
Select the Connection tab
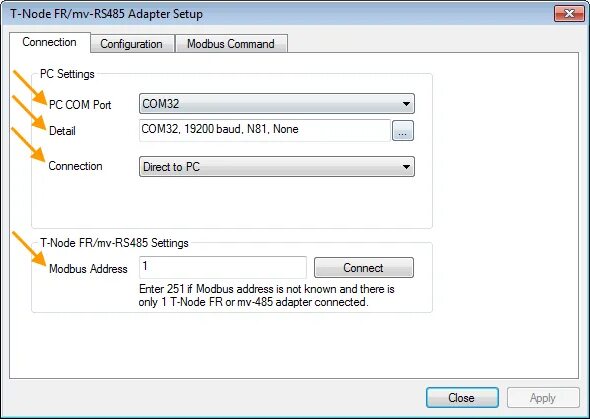click(x=50, y=42)
